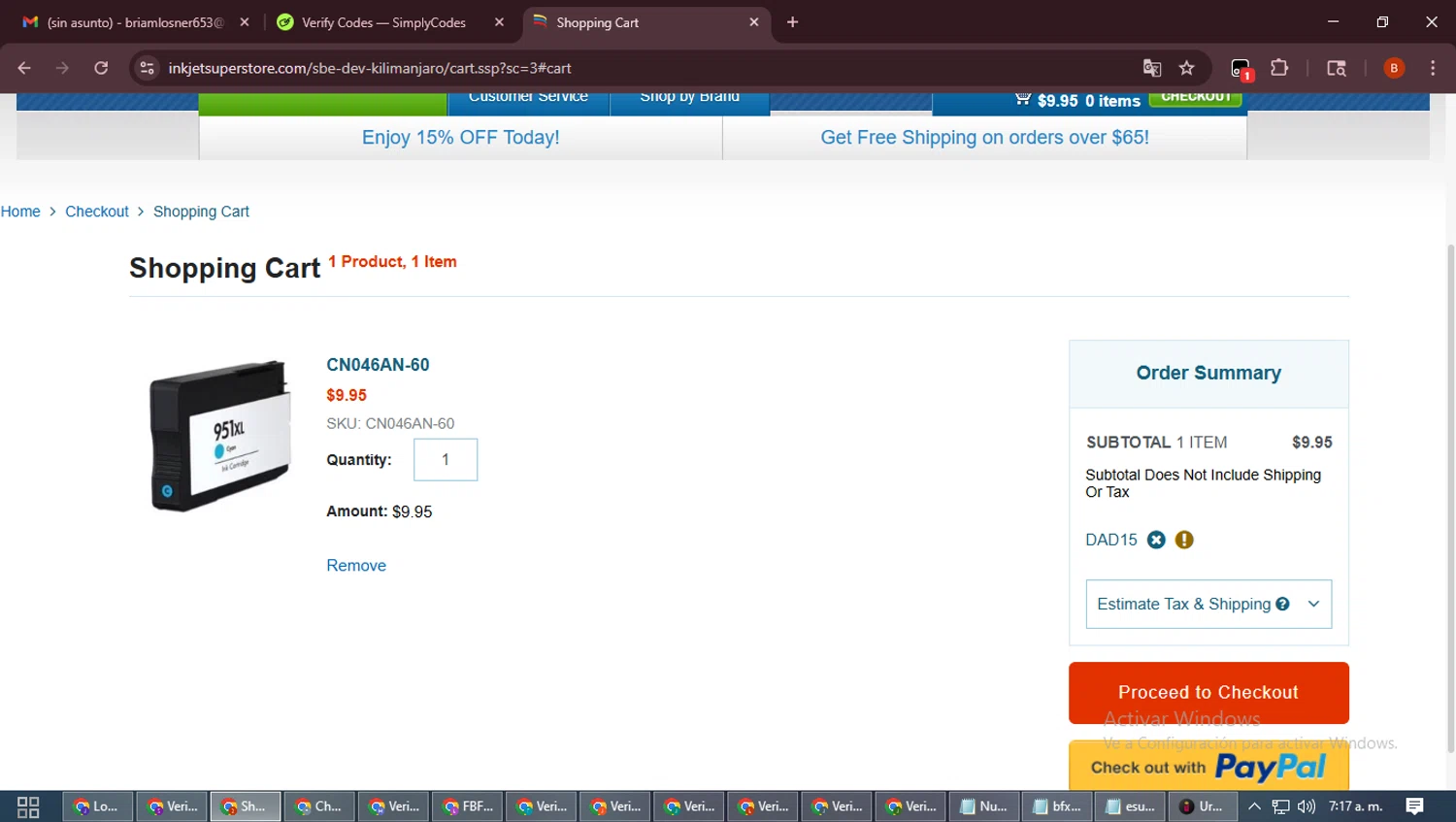The width and height of the screenshot is (1456, 822).
Task: Open the Checkout breadcrumb link
Action: (x=97, y=212)
